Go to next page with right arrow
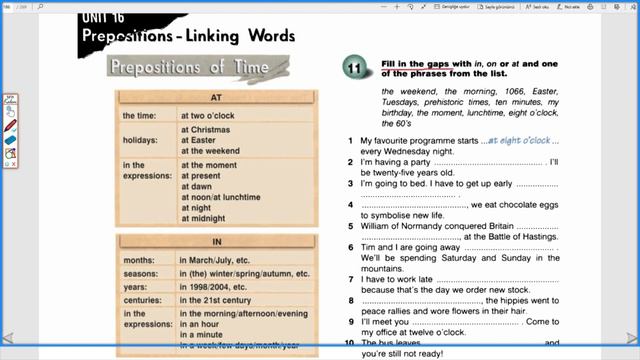 click(631, 338)
